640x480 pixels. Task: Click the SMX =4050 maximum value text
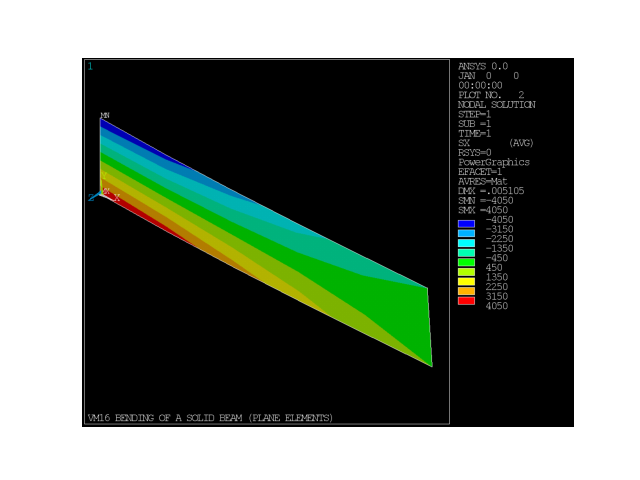(482, 210)
